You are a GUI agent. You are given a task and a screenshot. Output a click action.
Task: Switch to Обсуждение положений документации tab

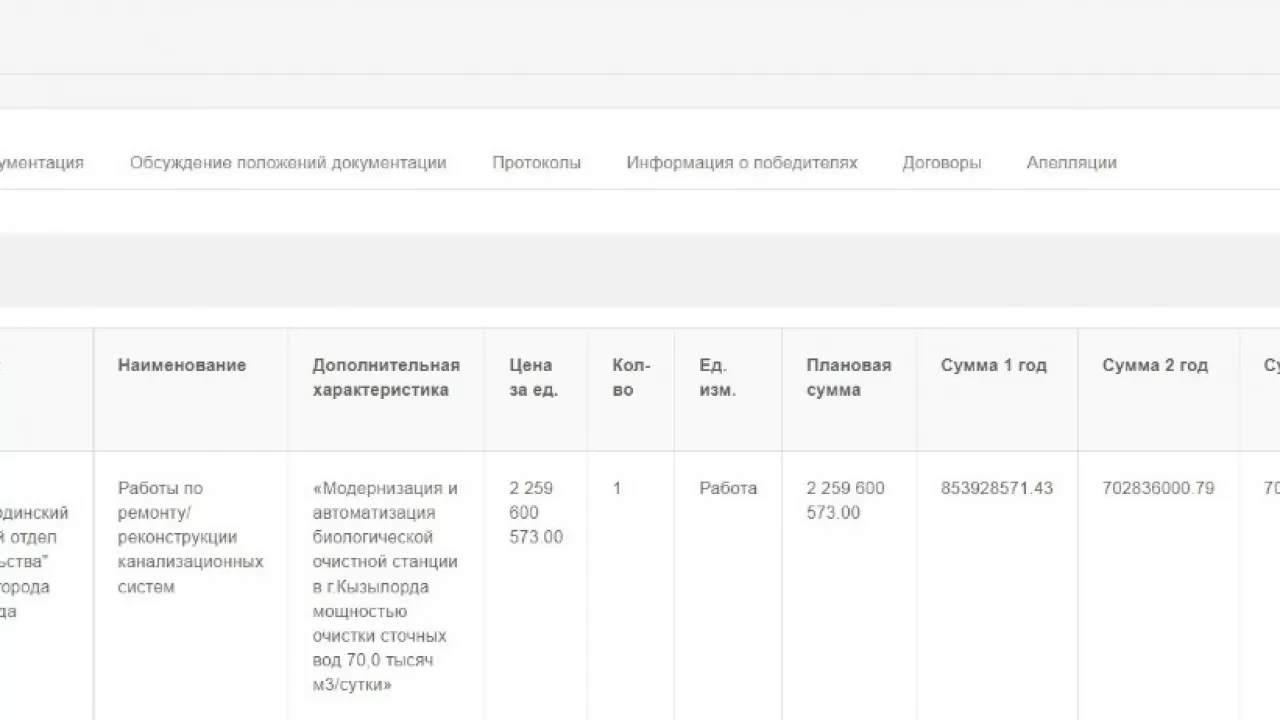288,162
